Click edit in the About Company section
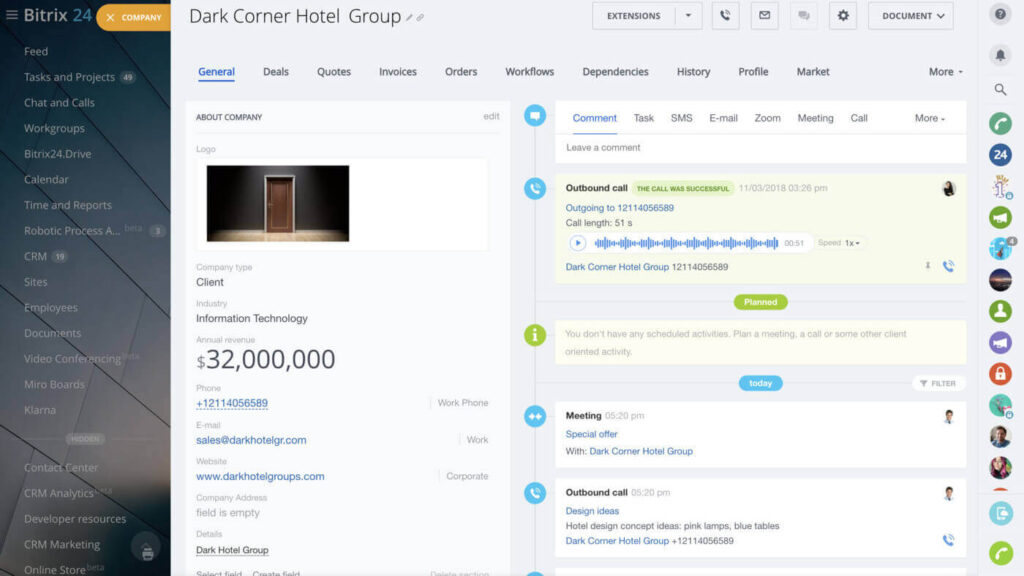1024x576 pixels. click(491, 116)
